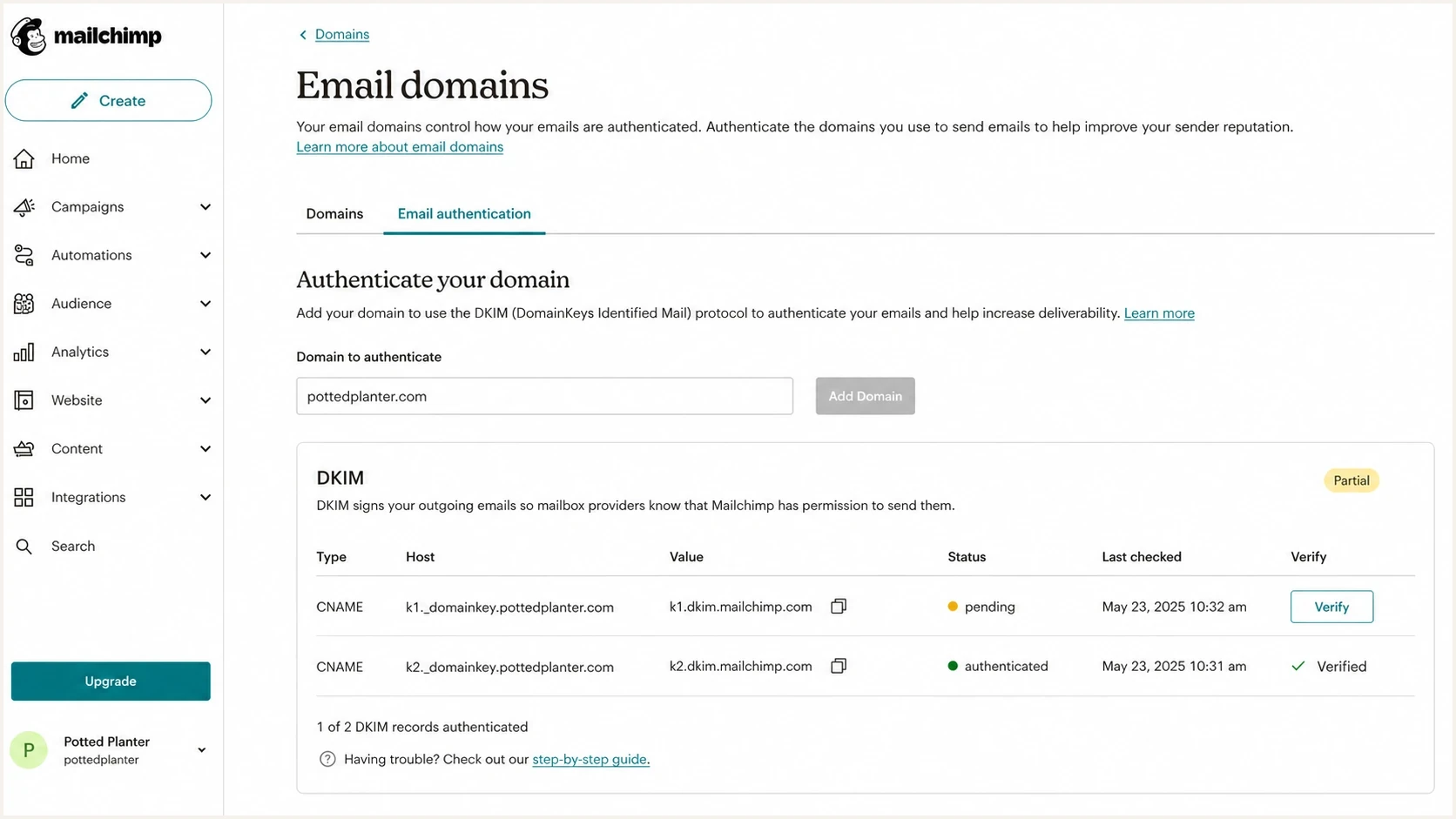
Task: Open Search in the sidebar
Action: coord(73,547)
